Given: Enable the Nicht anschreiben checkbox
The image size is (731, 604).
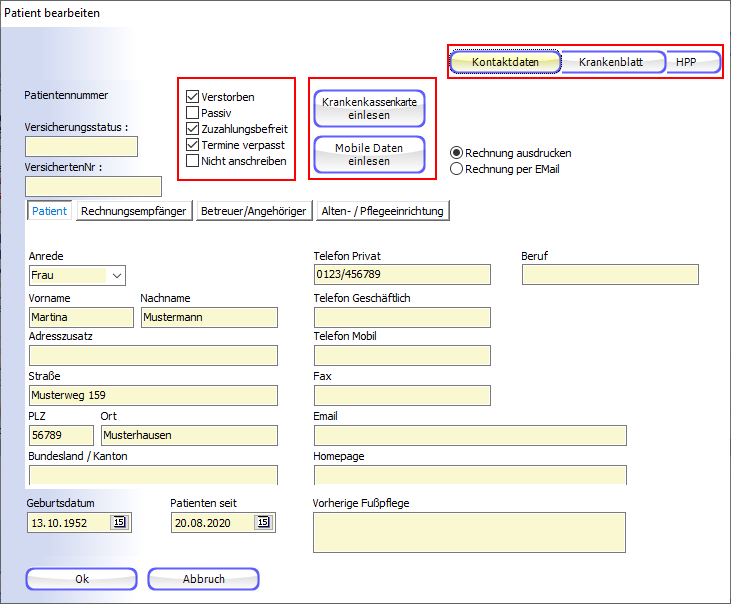Looking at the screenshot, I should pos(193,161).
